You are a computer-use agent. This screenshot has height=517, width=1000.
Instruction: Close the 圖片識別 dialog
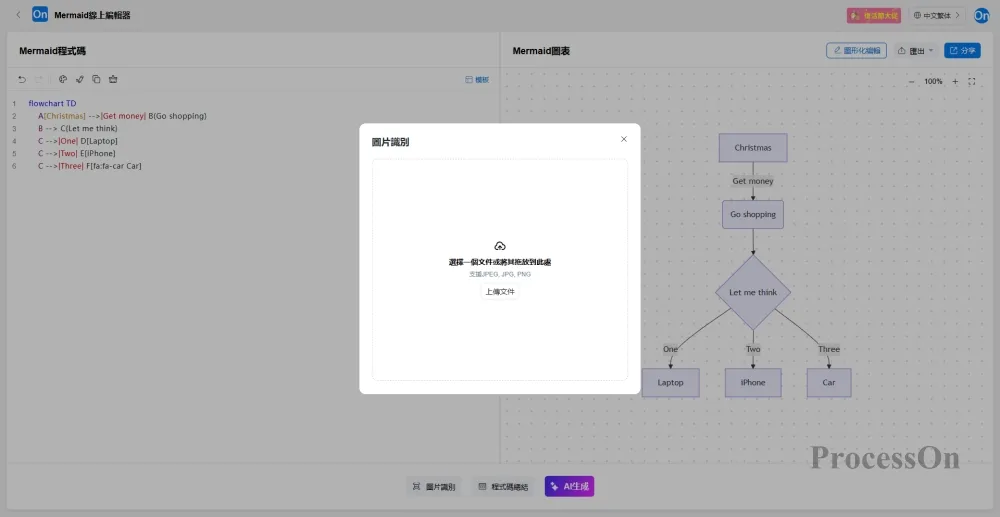coord(624,139)
